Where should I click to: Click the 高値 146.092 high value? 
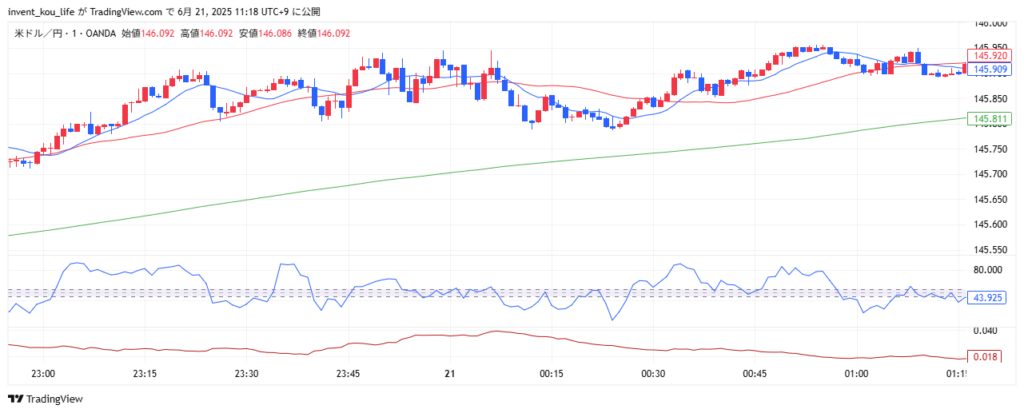click(x=206, y=33)
